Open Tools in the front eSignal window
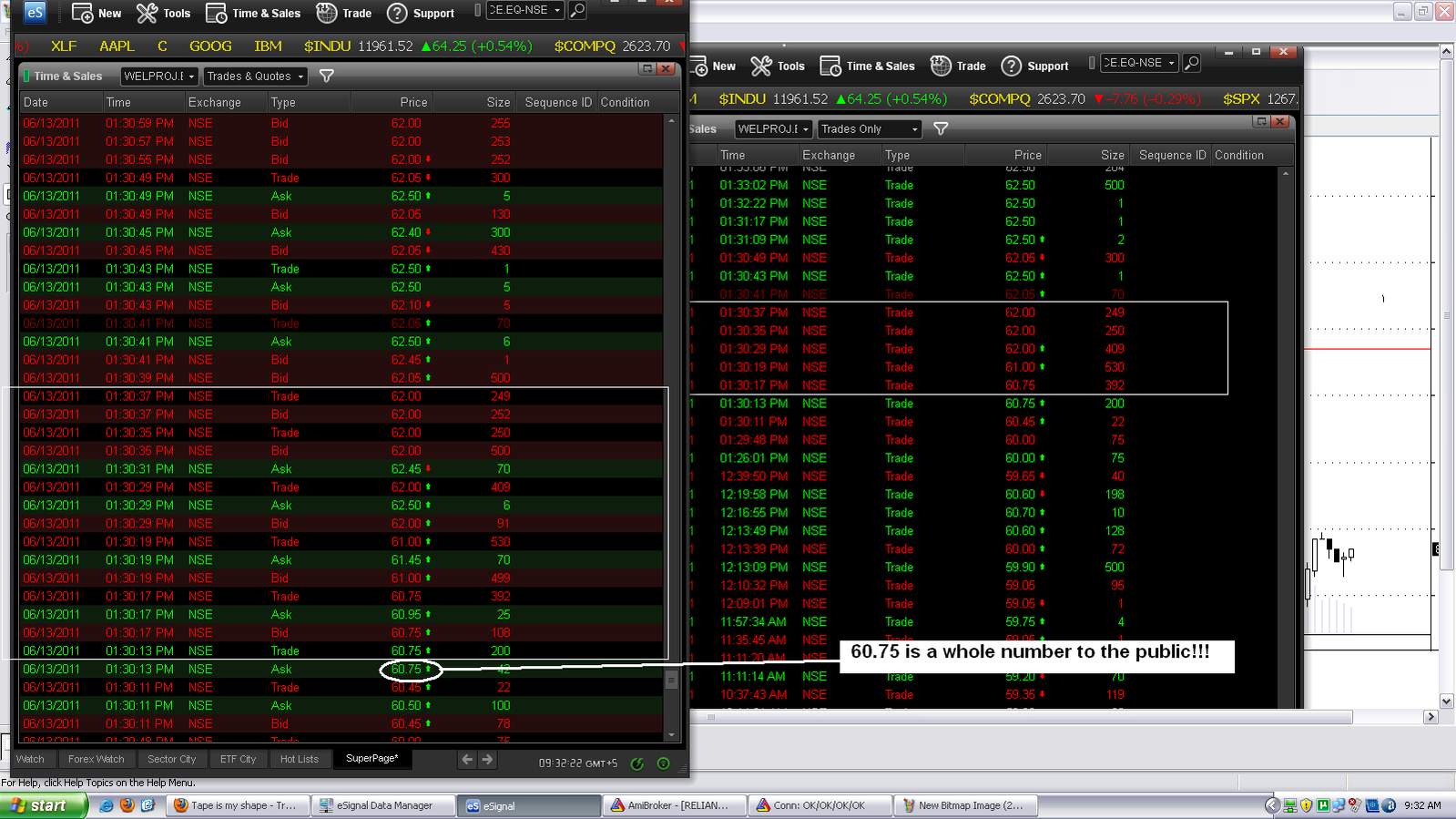This screenshot has height=819, width=1456. [163, 14]
